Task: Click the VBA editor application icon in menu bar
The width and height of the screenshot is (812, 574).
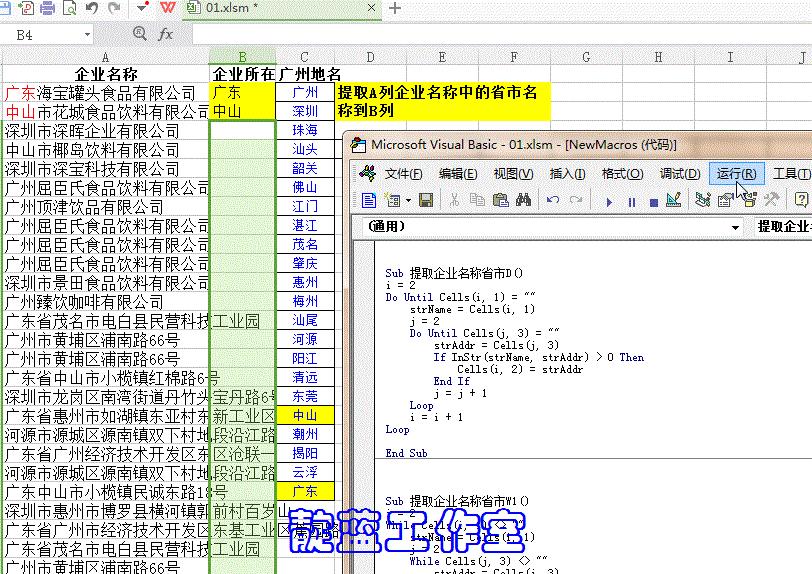Action: point(367,174)
